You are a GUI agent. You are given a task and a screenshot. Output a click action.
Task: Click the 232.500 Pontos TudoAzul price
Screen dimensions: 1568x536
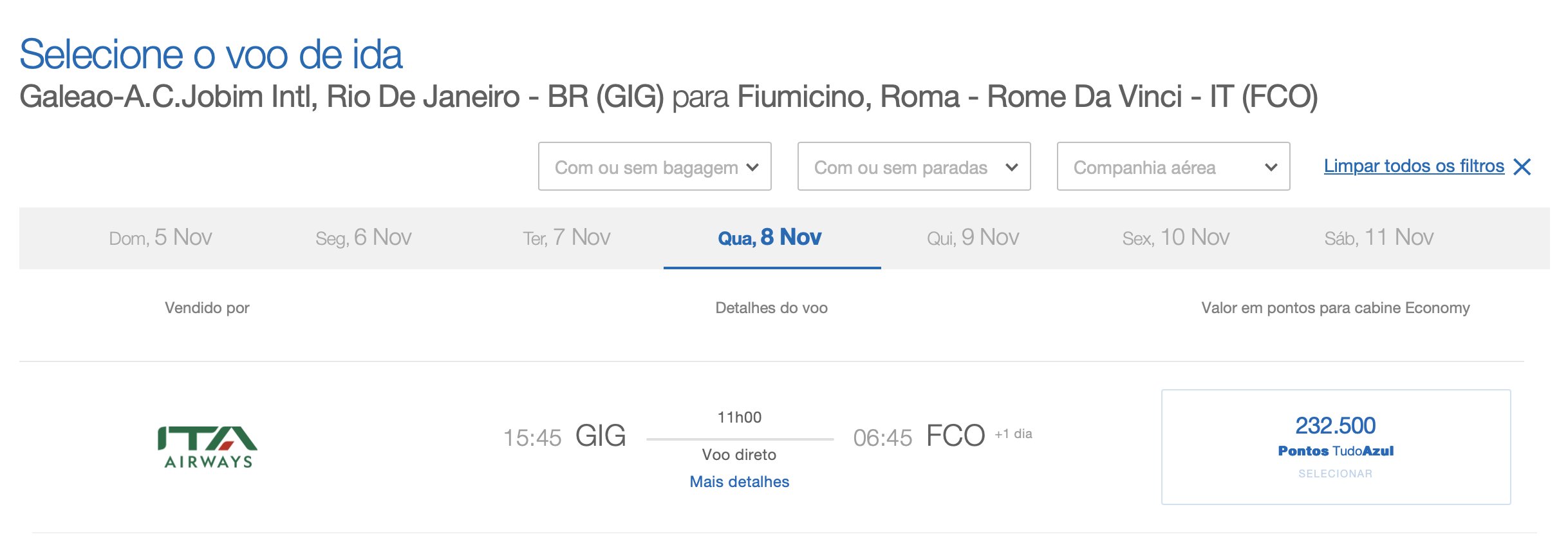click(1336, 435)
